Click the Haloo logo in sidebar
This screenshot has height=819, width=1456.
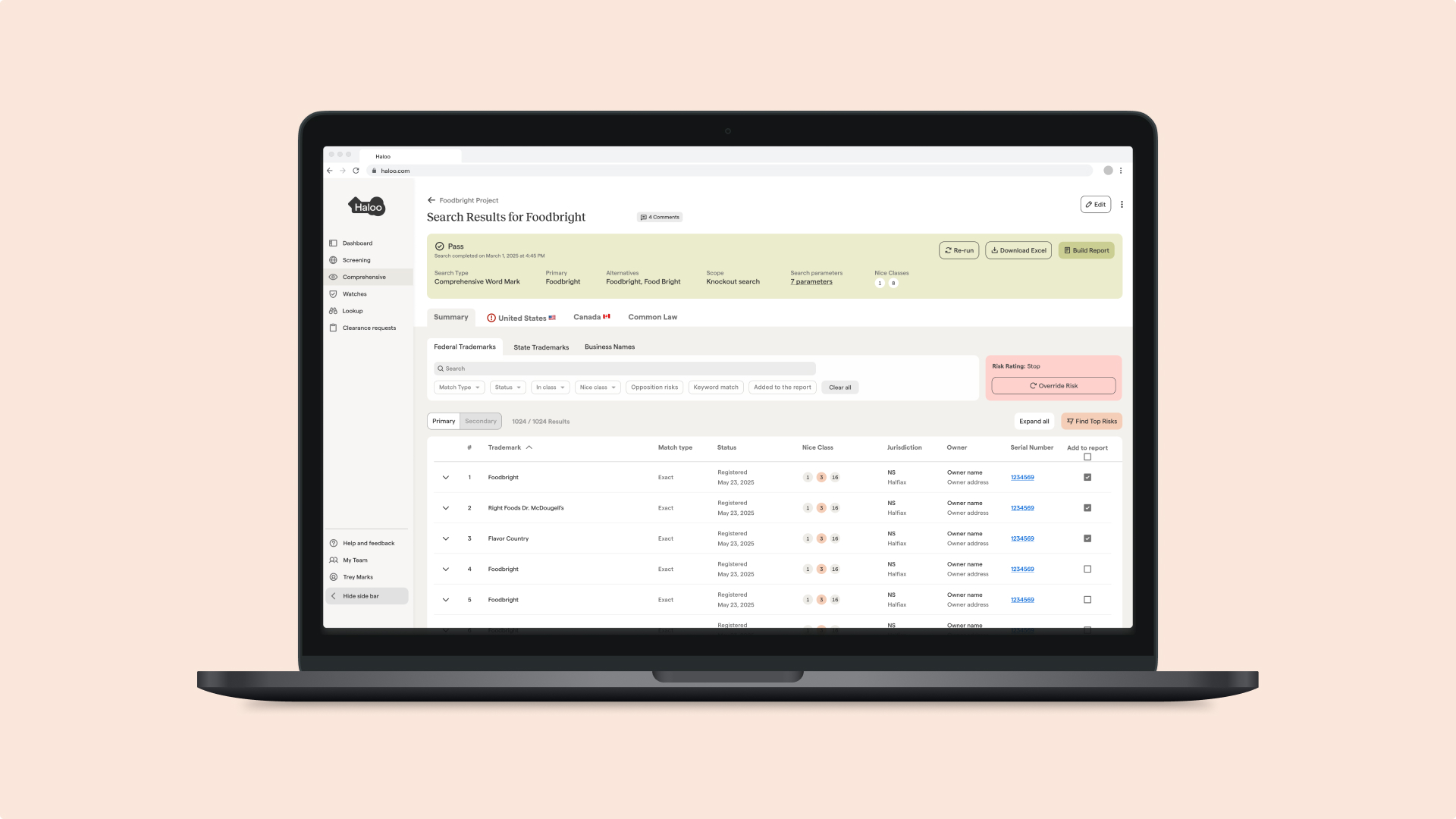pyautogui.click(x=367, y=206)
